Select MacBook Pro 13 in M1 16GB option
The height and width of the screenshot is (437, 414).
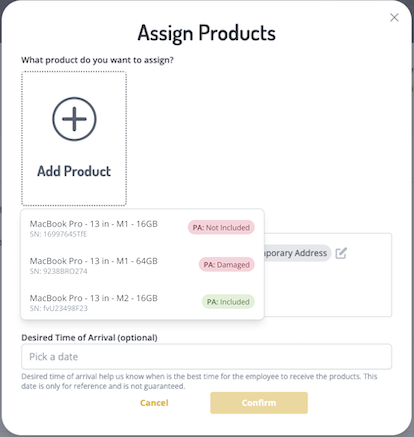(x=142, y=228)
